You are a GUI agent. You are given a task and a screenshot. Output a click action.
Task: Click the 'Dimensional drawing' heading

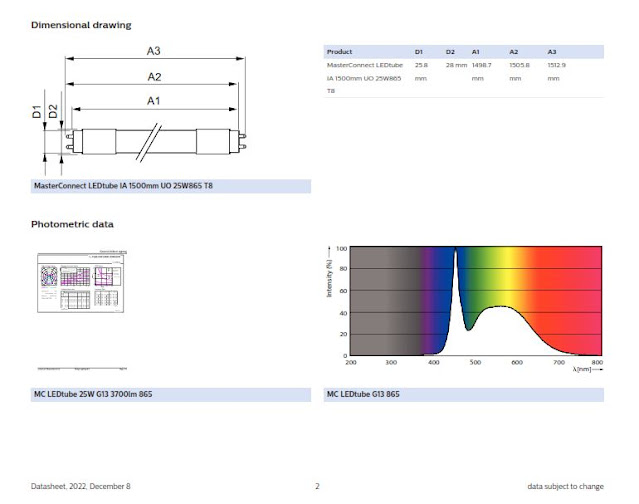81,25
